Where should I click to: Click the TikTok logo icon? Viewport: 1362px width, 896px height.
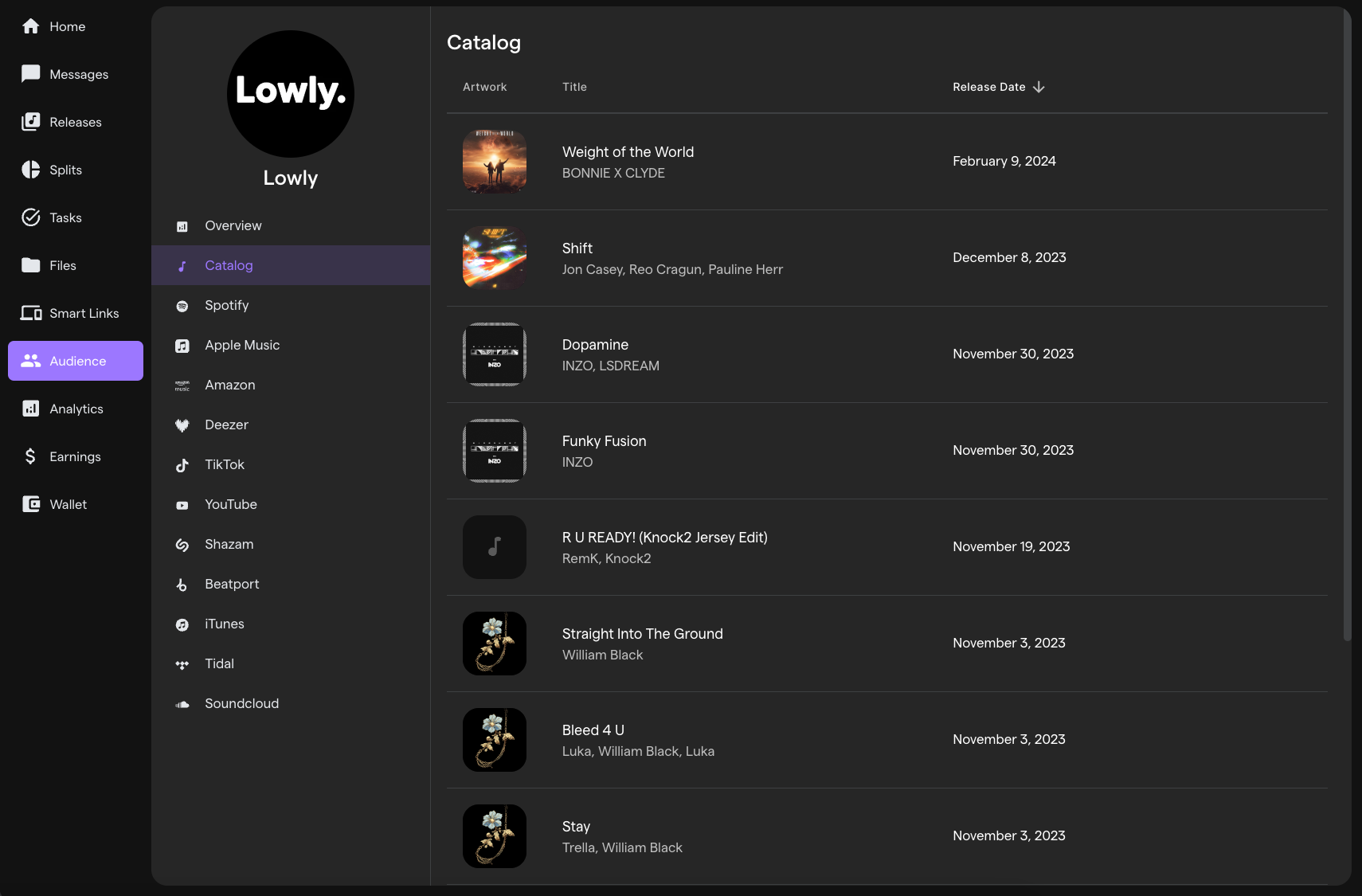coord(182,465)
